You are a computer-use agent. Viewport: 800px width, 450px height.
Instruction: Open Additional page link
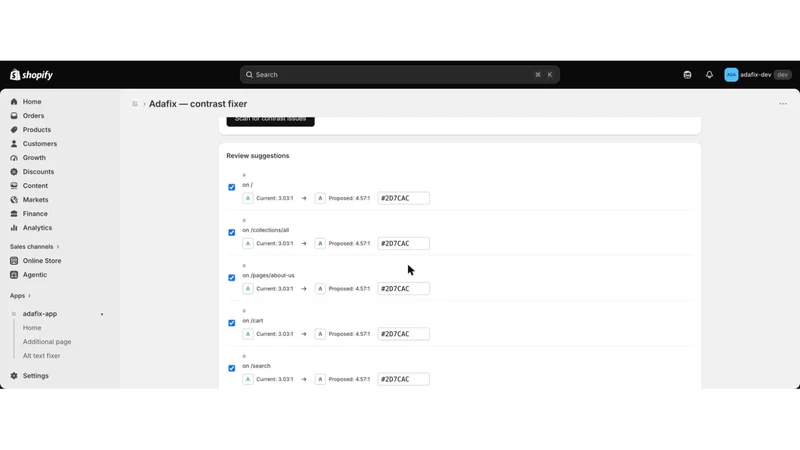click(46, 342)
